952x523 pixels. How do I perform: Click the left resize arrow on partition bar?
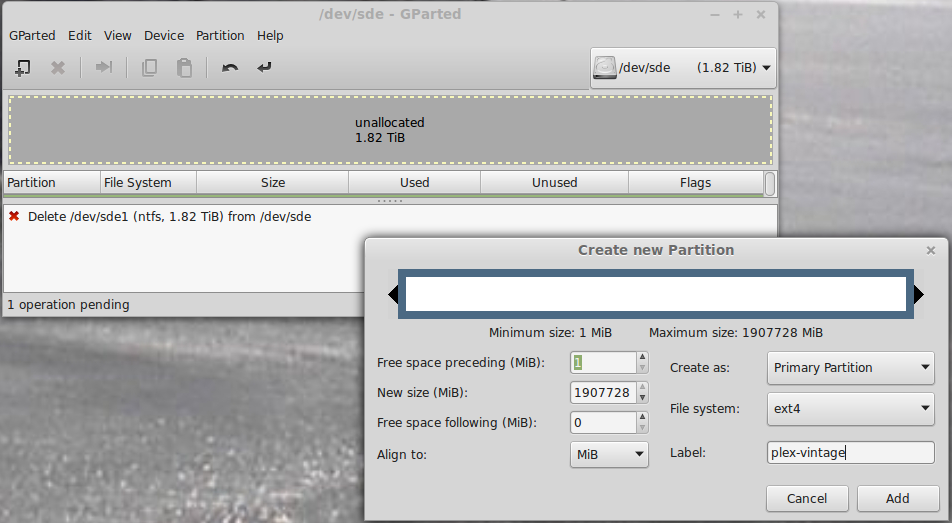(x=393, y=295)
